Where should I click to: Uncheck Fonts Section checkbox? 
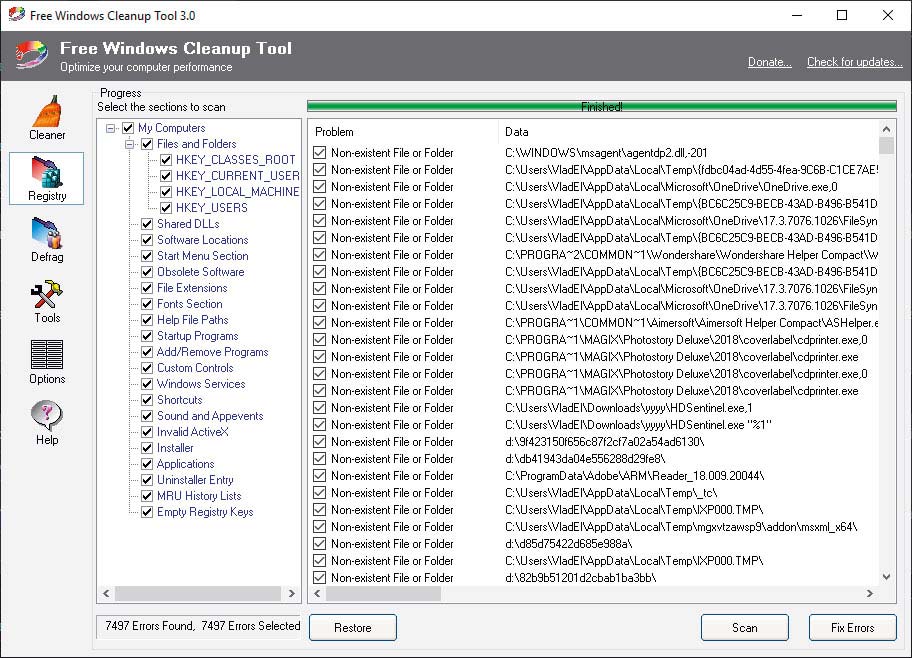[147, 304]
